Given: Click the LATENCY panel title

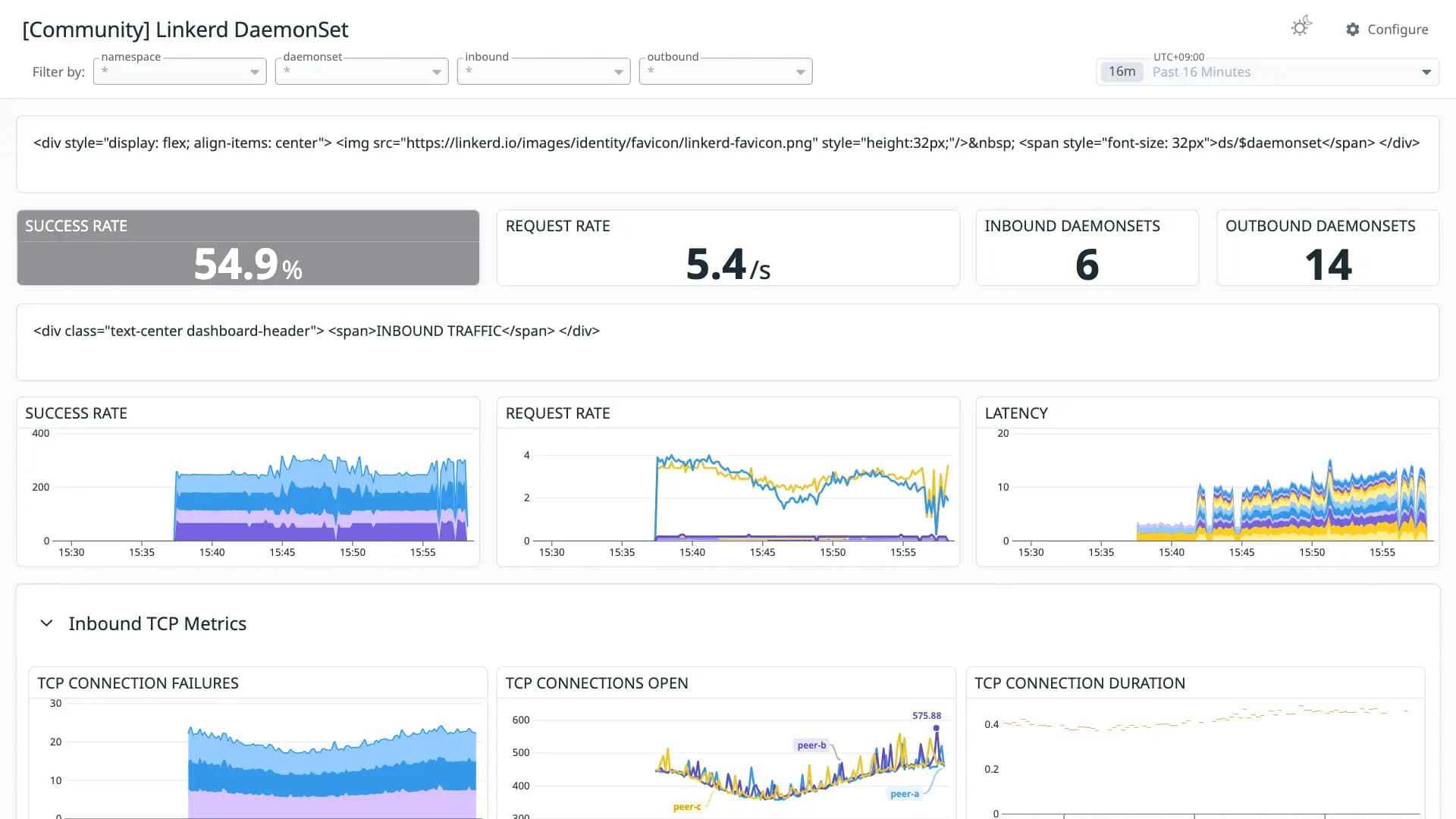Looking at the screenshot, I should pyautogui.click(x=1016, y=413).
